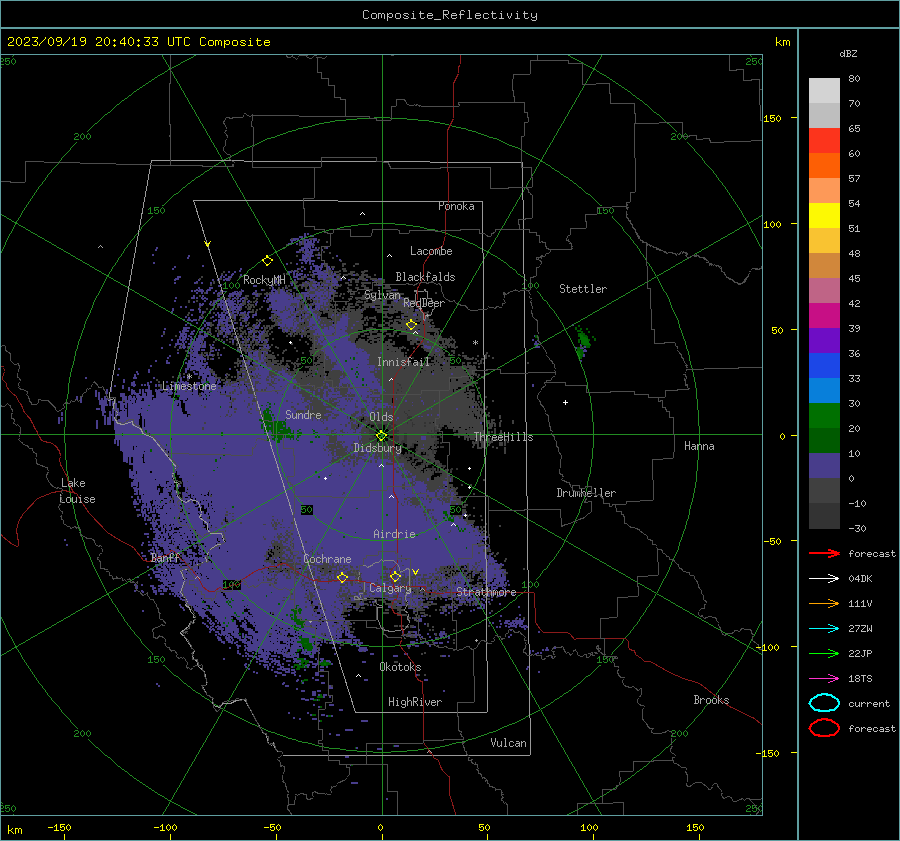Click the yellow radar site marker near Didsbury
Image resolution: width=900 pixels, height=841 pixels.
click(x=381, y=436)
